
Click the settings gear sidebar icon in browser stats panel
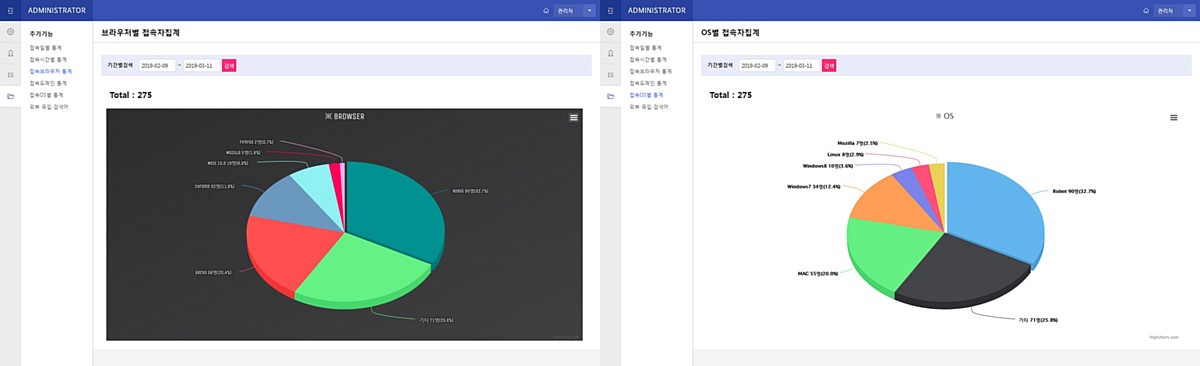click(x=10, y=31)
